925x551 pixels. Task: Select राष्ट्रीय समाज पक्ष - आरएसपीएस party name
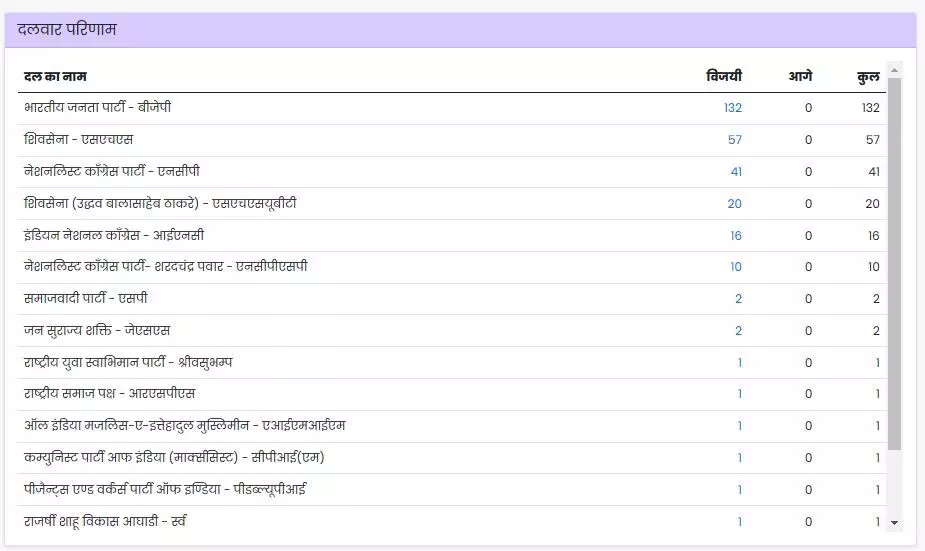109,393
